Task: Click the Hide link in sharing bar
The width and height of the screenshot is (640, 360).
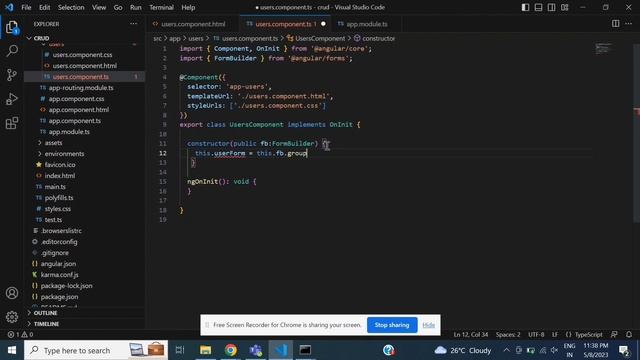Action: coord(429,325)
